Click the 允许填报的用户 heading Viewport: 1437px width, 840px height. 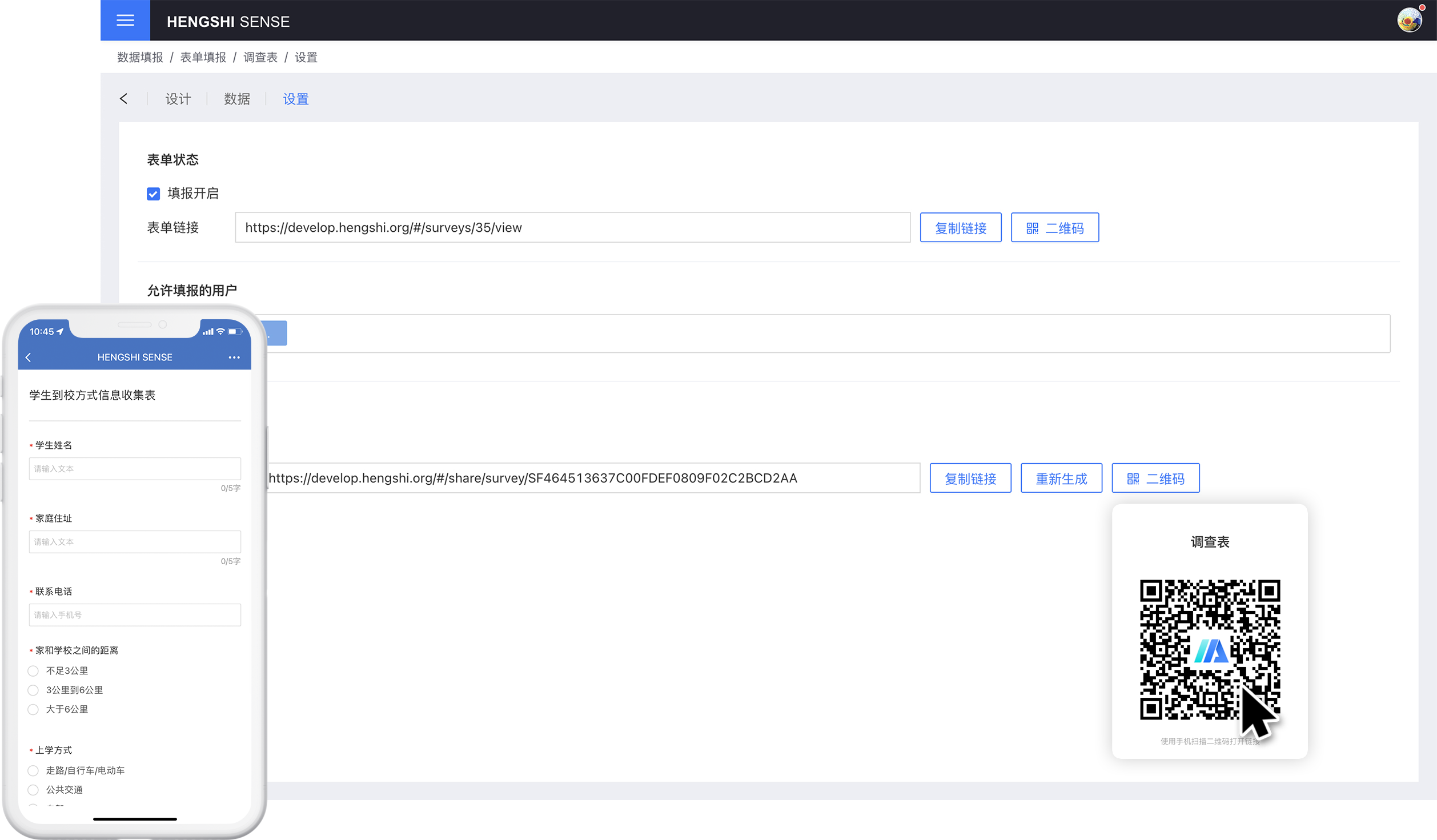tap(192, 290)
